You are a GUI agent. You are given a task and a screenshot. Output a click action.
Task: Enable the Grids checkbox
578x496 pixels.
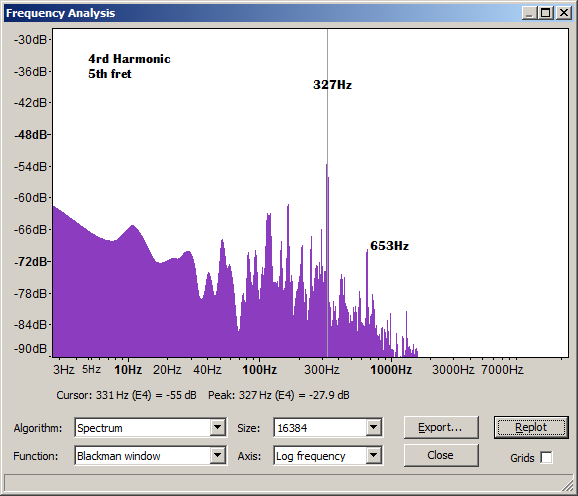(x=546, y=457)
